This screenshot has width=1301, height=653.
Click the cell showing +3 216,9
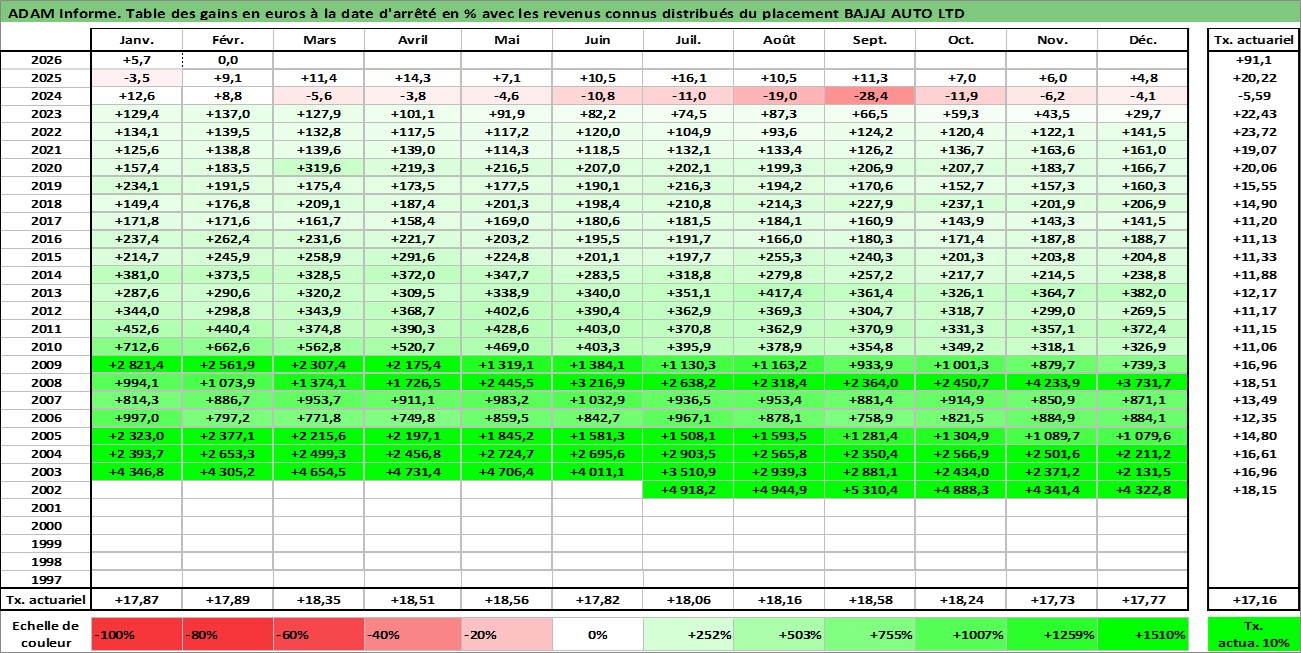[598, 383]
